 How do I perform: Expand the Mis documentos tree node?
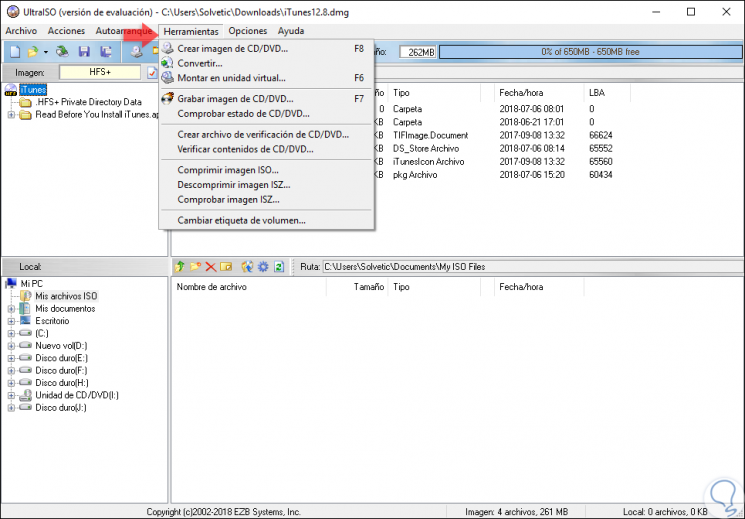[11, 309]
